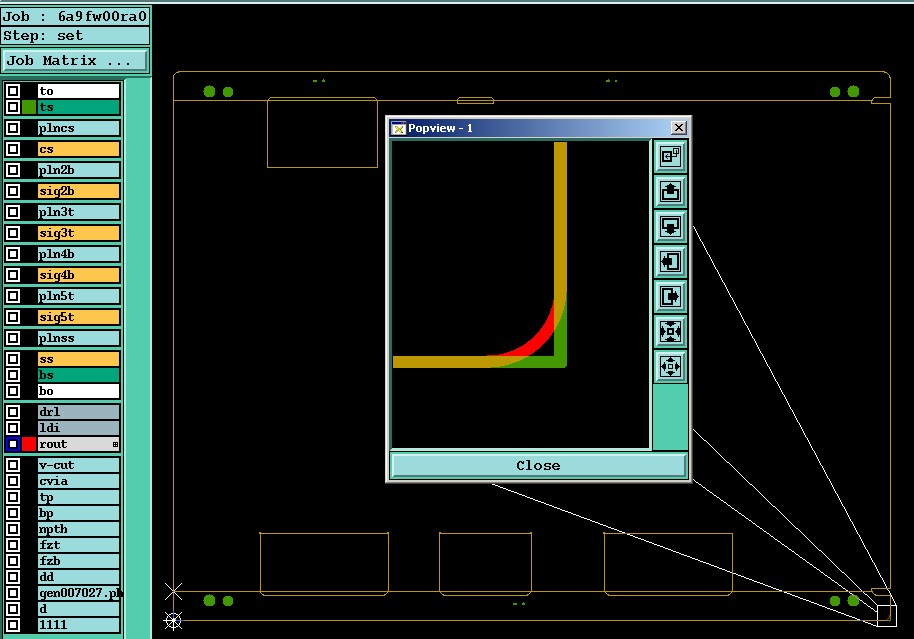Click the Popview zoom-window icon
The image size is (914, 639).
(670, 156)
